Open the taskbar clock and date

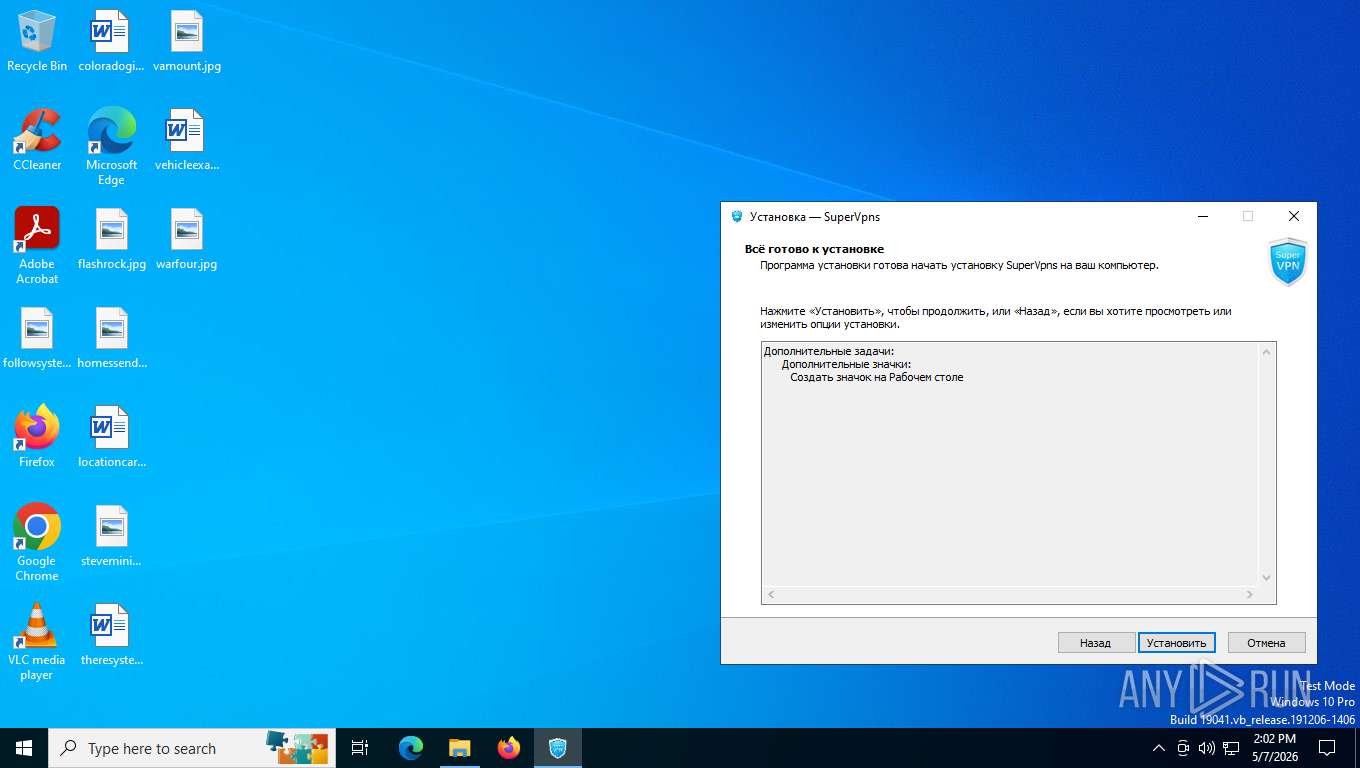[x=1274, y=748]
